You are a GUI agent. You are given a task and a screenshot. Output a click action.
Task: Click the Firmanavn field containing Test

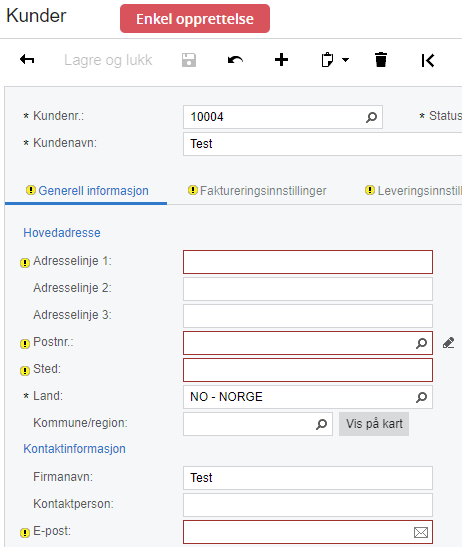click(x=308, y=478)
